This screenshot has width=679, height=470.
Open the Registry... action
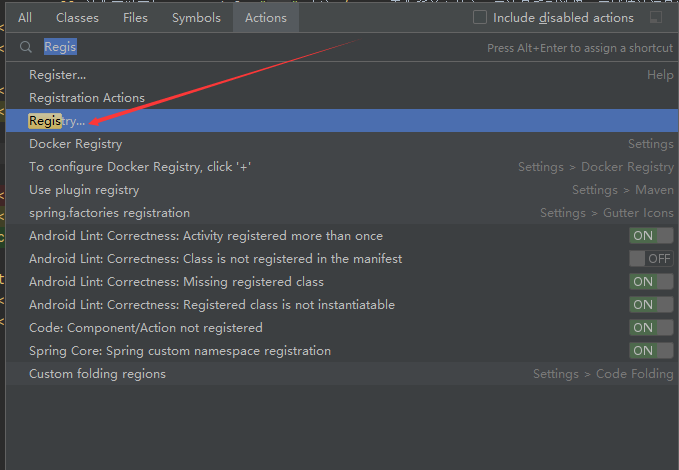pos(57,121)
